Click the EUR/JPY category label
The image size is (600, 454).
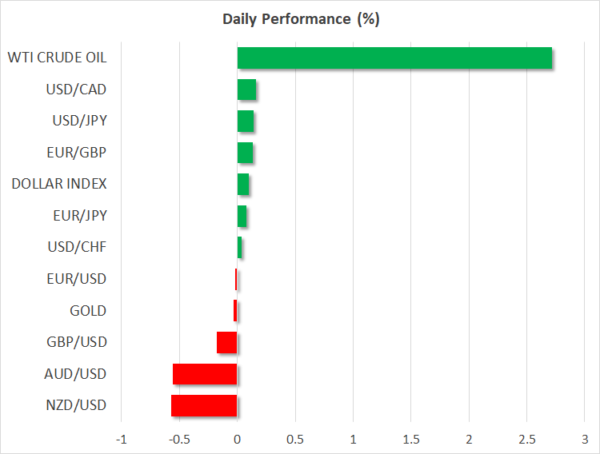80,215
